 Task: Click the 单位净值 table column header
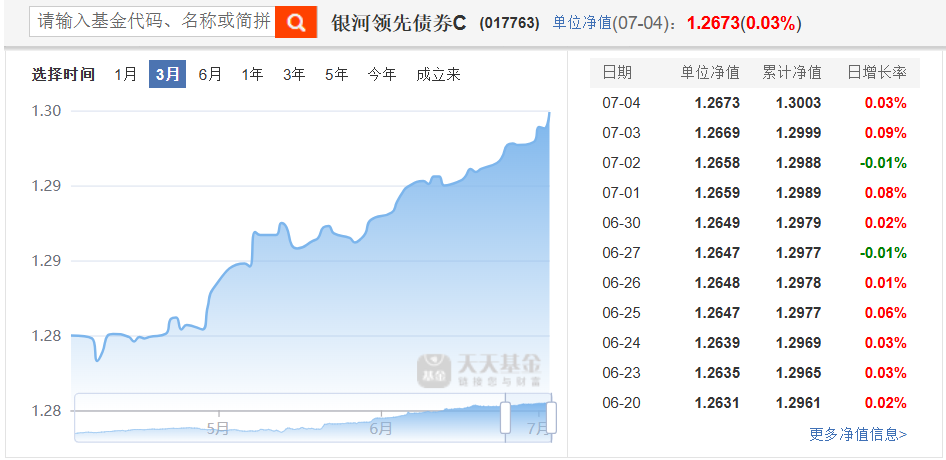pos(710,72)
